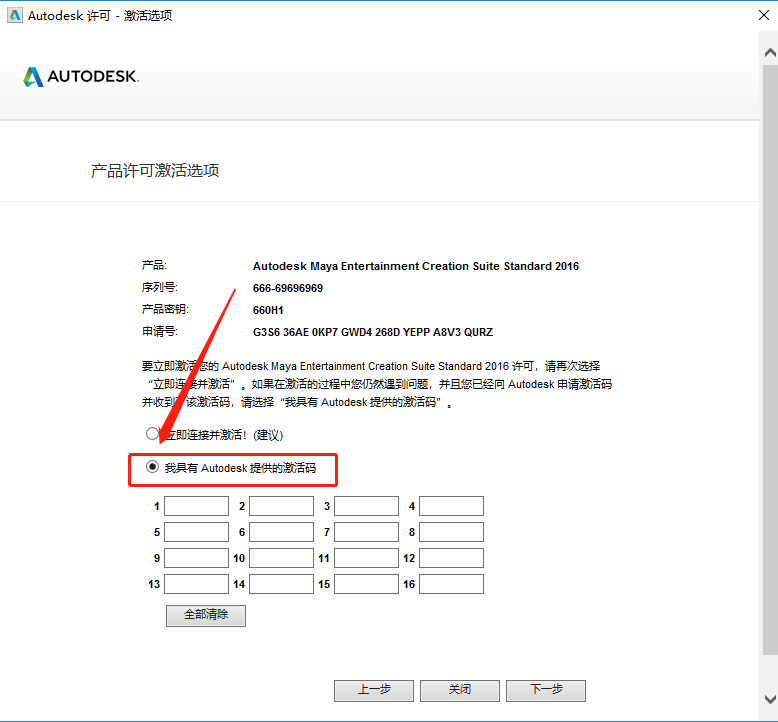This screenshot has height=722, width=778.
Task: Click the 申请号 label
Action: coord(159,331)
